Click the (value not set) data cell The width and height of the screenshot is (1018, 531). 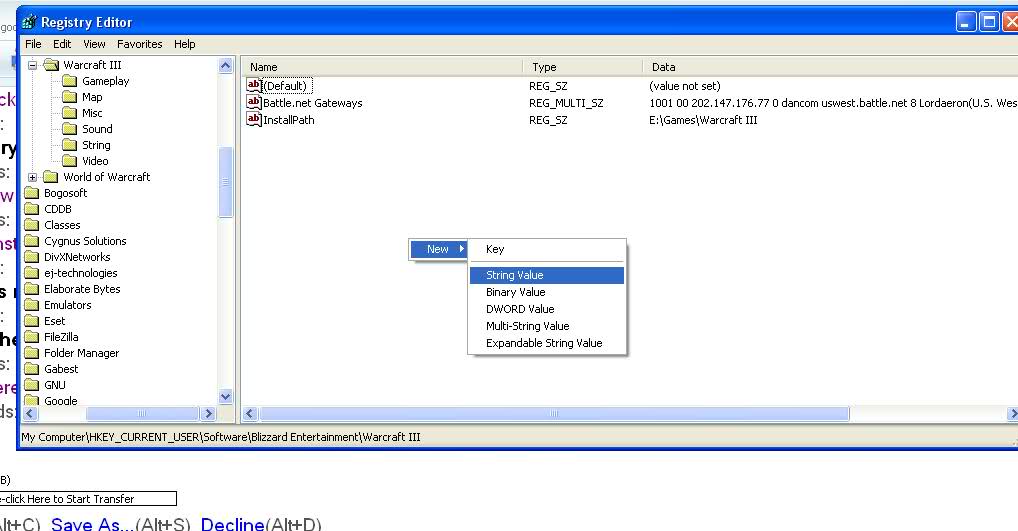point(684,86)
